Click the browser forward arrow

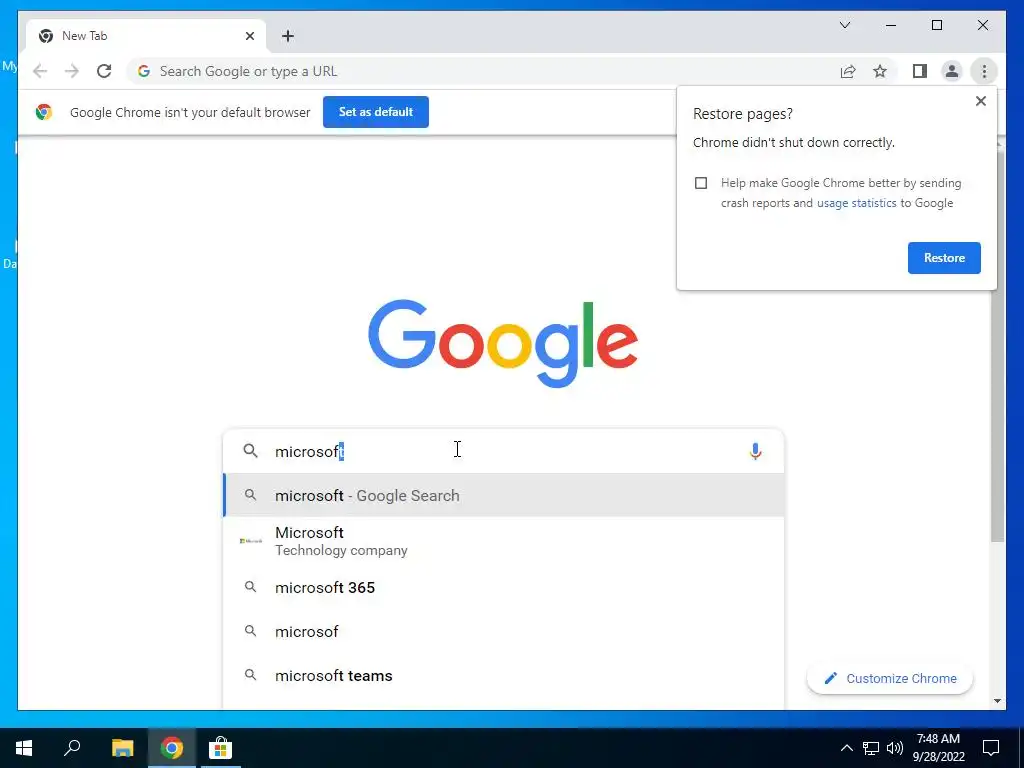click(x=72, y=71)
